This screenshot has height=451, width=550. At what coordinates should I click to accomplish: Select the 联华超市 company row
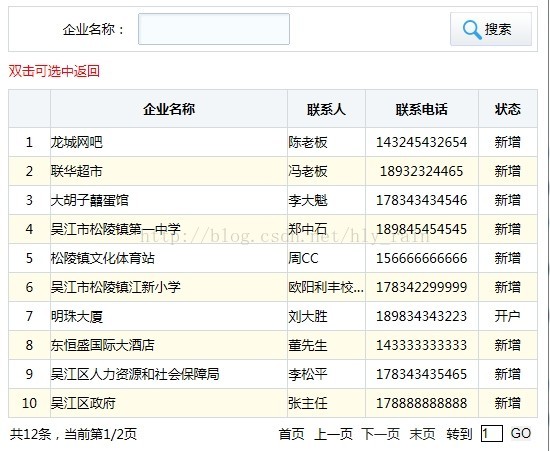pyautogui.click(x=273, y=171)
